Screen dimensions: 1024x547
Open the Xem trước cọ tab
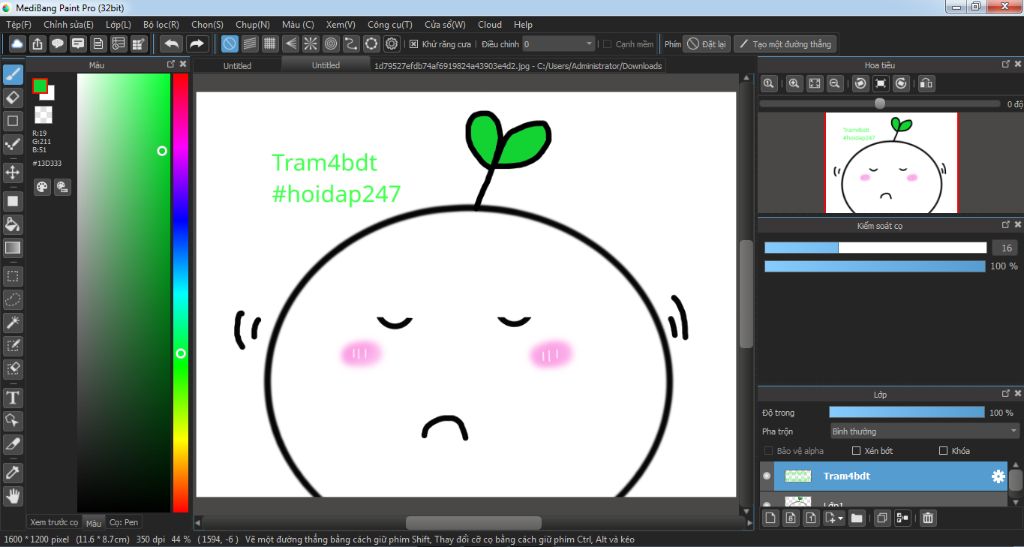pos(54,522)
